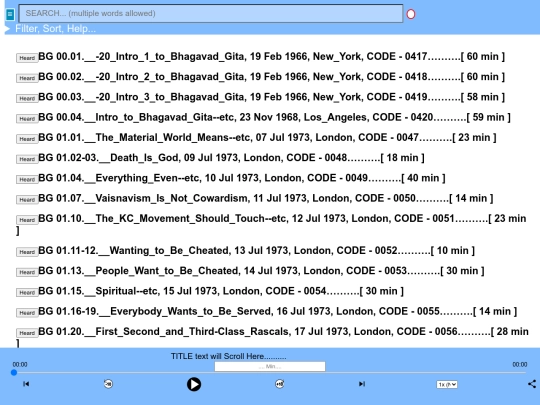Viewport: 540px width, 405px height.
Task: Mark BG 01.11-12 Wanting_to_Be_Cheated as Heard
Action: point(27,252)
